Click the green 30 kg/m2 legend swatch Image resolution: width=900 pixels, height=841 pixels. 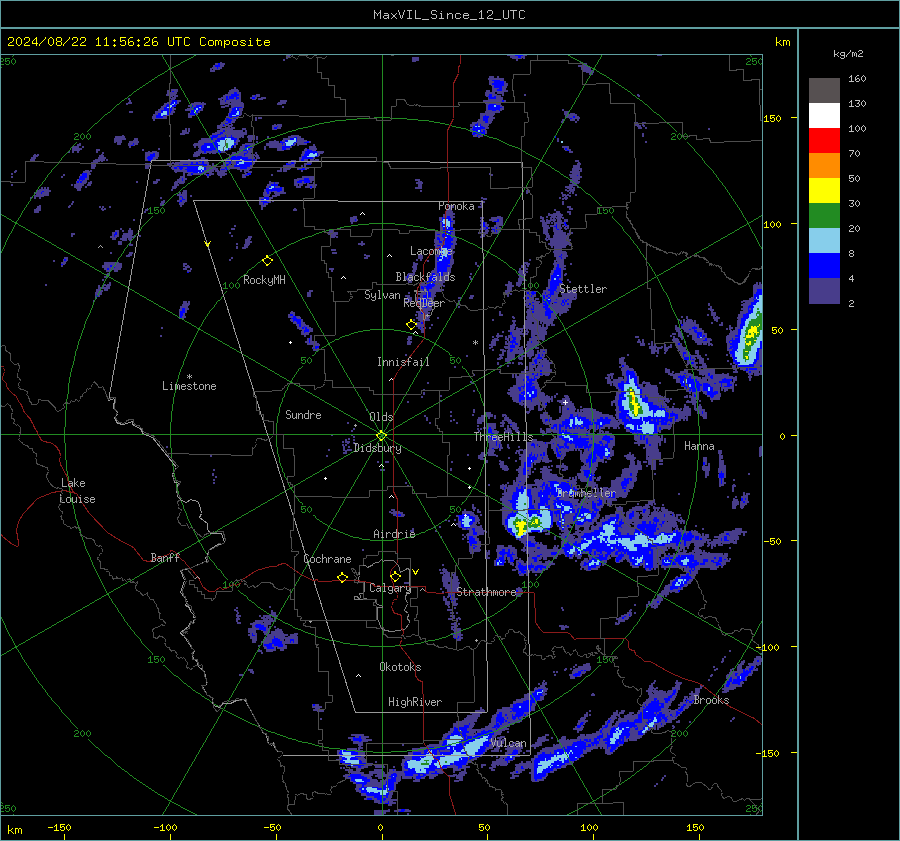(824, 216)
